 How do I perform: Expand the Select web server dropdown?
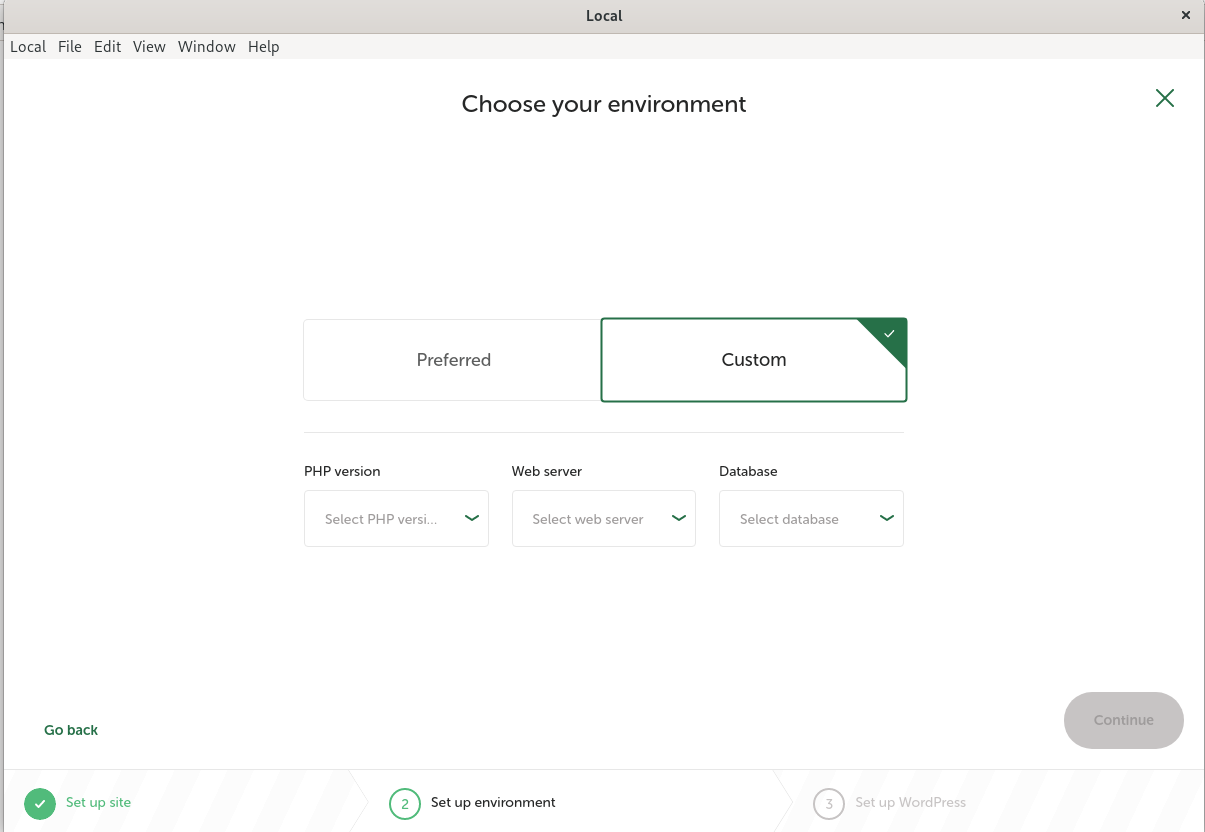(x=603, y=518)
